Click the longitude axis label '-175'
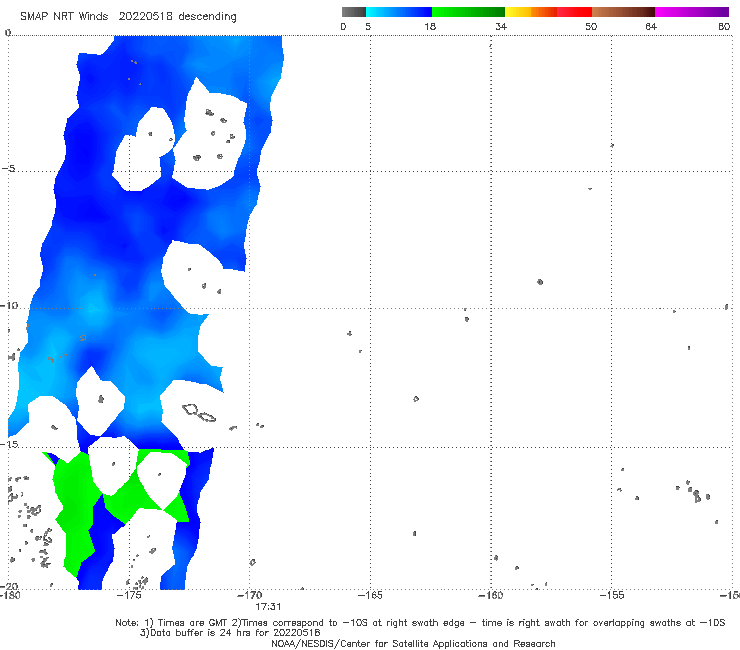This screenshot has height=650, width=740. coord(130,595)
